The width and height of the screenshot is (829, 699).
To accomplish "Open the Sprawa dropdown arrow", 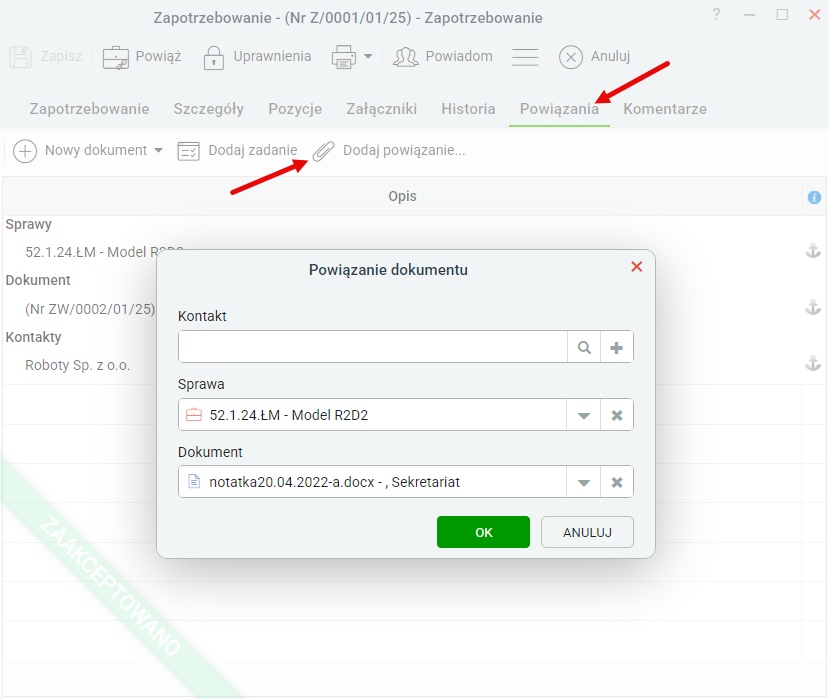I will pyautogui.click(x=583, y=415).
